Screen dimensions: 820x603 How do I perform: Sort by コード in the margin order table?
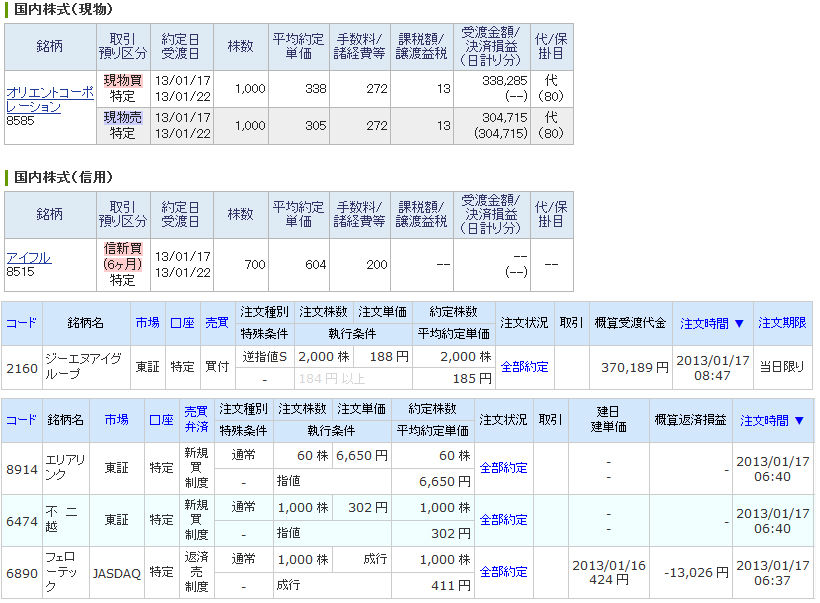(21, 420)
